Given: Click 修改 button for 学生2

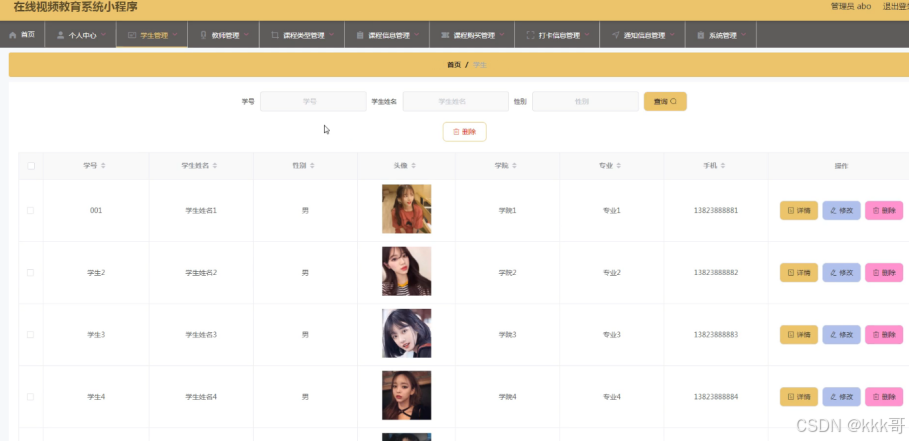Looking at the screenshot, I should pos(841,272).
